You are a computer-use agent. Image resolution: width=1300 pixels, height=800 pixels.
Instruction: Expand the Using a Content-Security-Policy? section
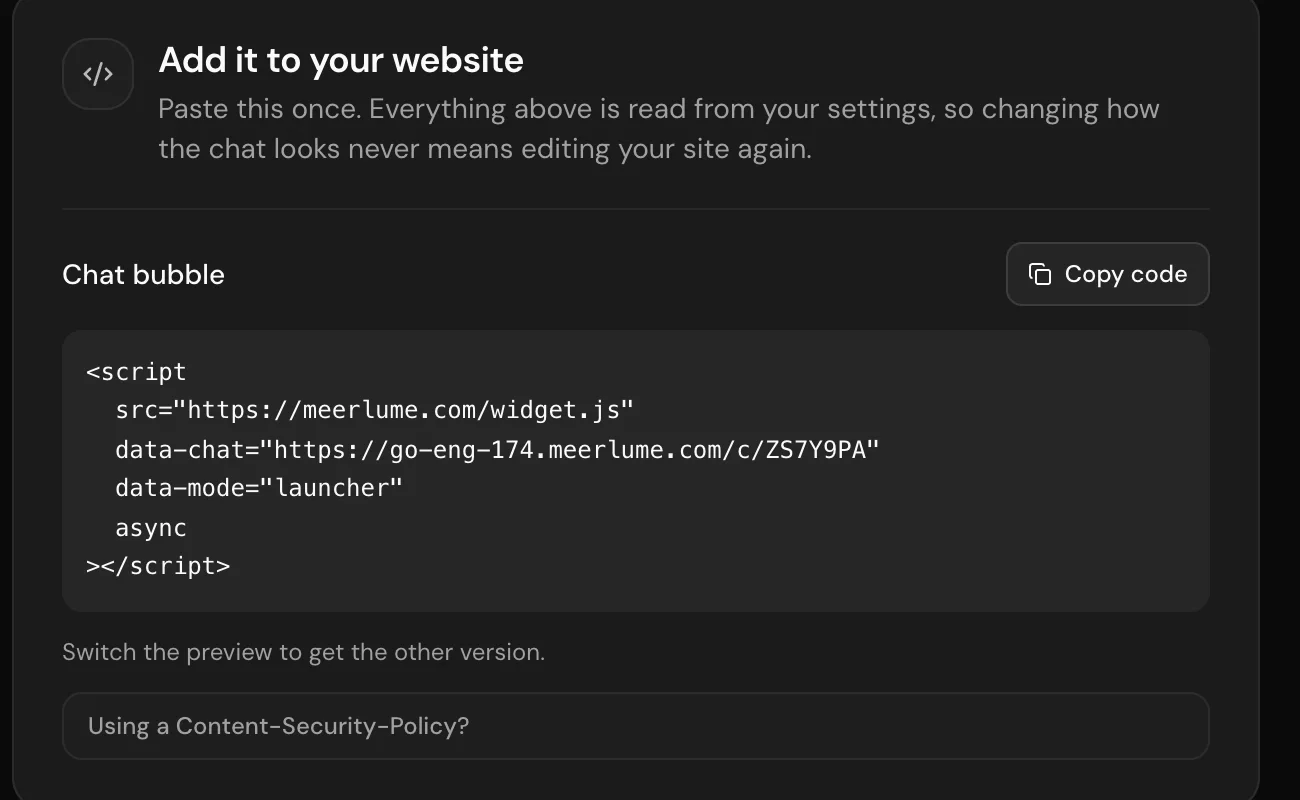(x=635, y=726)
